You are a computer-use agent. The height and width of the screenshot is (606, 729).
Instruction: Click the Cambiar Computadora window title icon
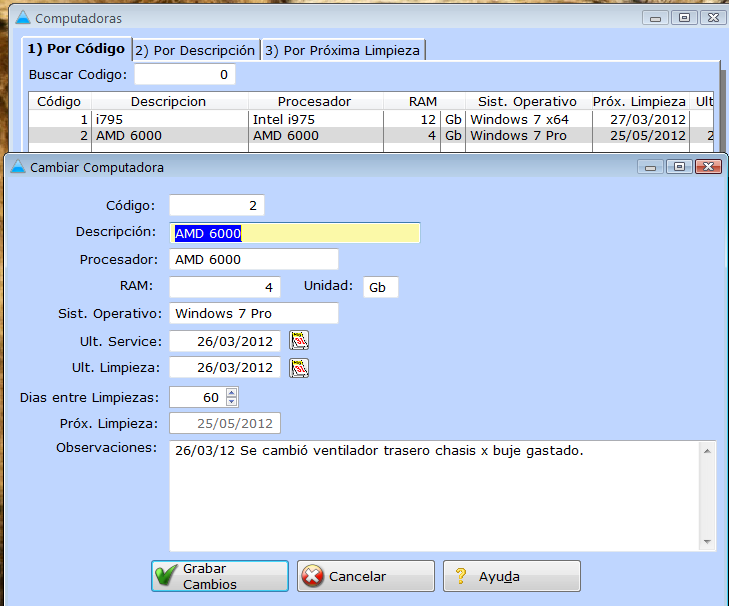tap(19, 167)
